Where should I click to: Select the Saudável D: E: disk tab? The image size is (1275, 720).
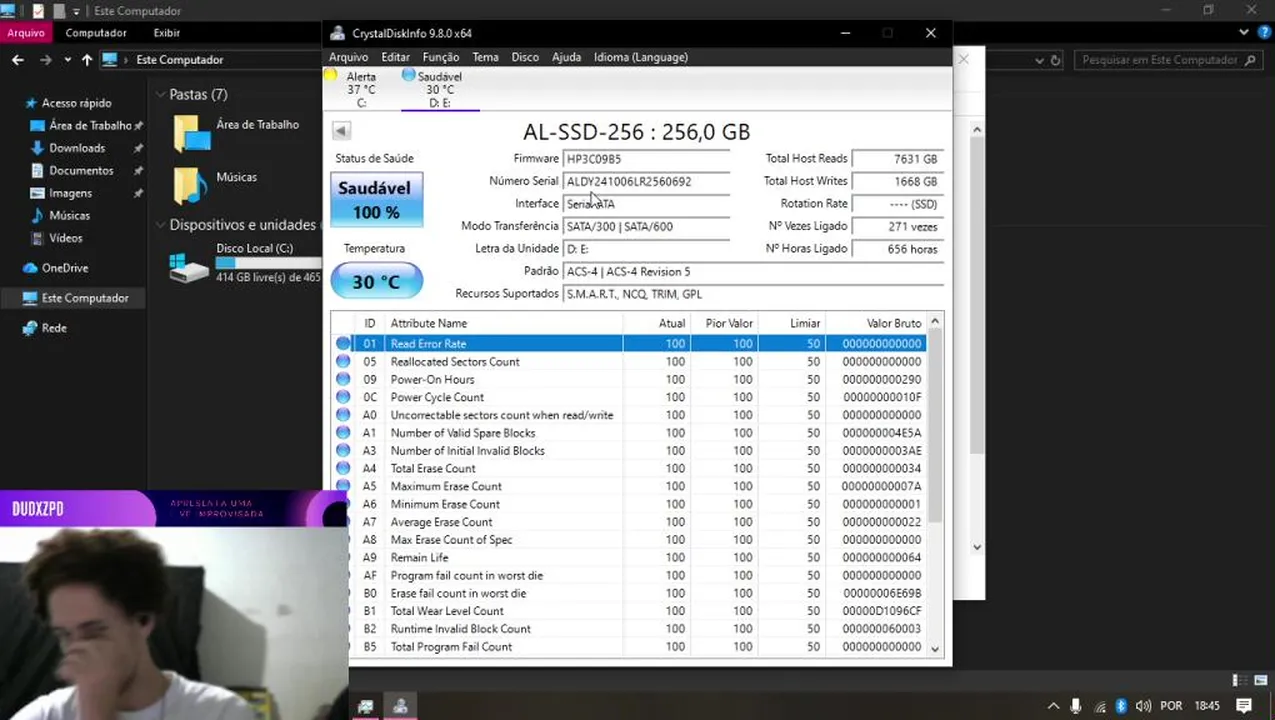pos(439,89)
